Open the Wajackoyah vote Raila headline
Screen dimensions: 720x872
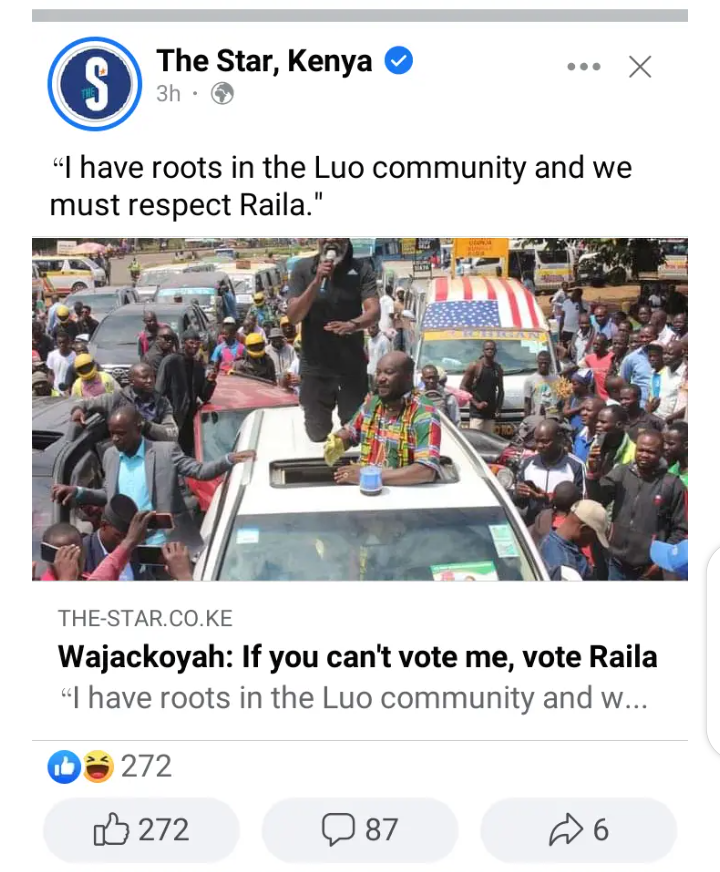(357, 657)
